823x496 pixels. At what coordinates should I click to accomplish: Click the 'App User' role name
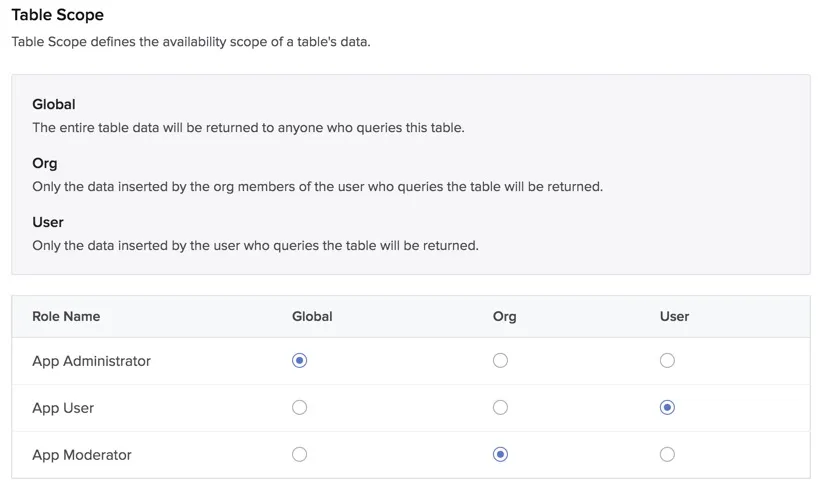point(63,408)
